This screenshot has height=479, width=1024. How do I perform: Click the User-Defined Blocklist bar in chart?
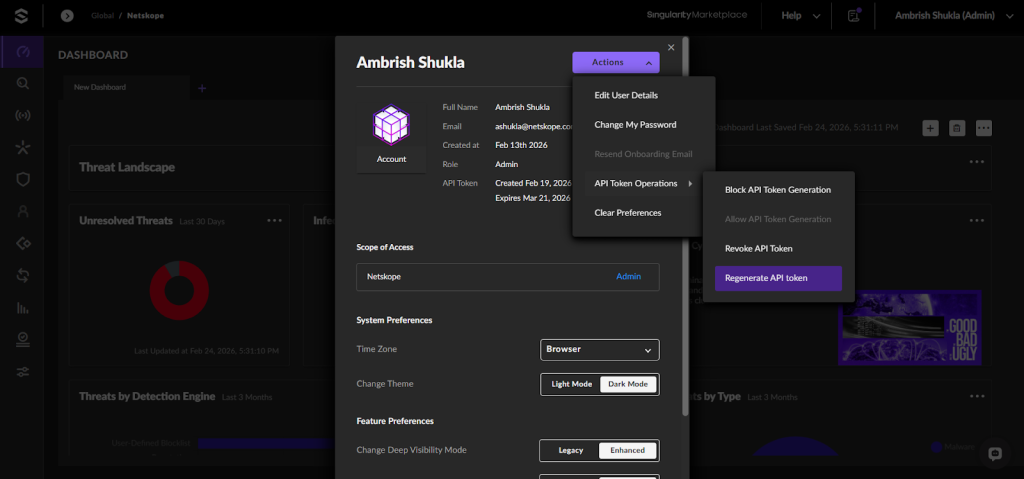coord(266,444)
